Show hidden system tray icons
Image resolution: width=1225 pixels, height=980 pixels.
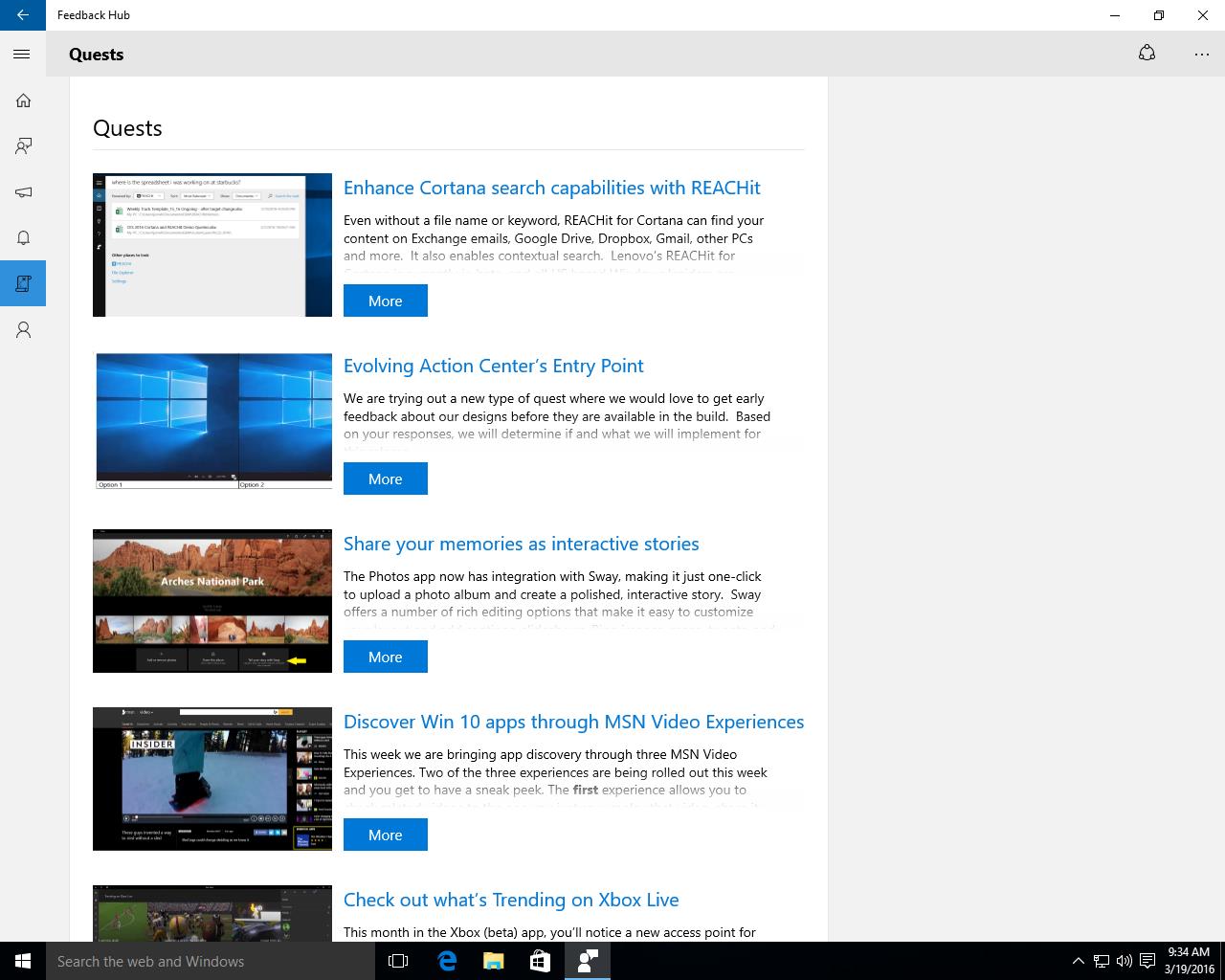[x=1078, y=961]
